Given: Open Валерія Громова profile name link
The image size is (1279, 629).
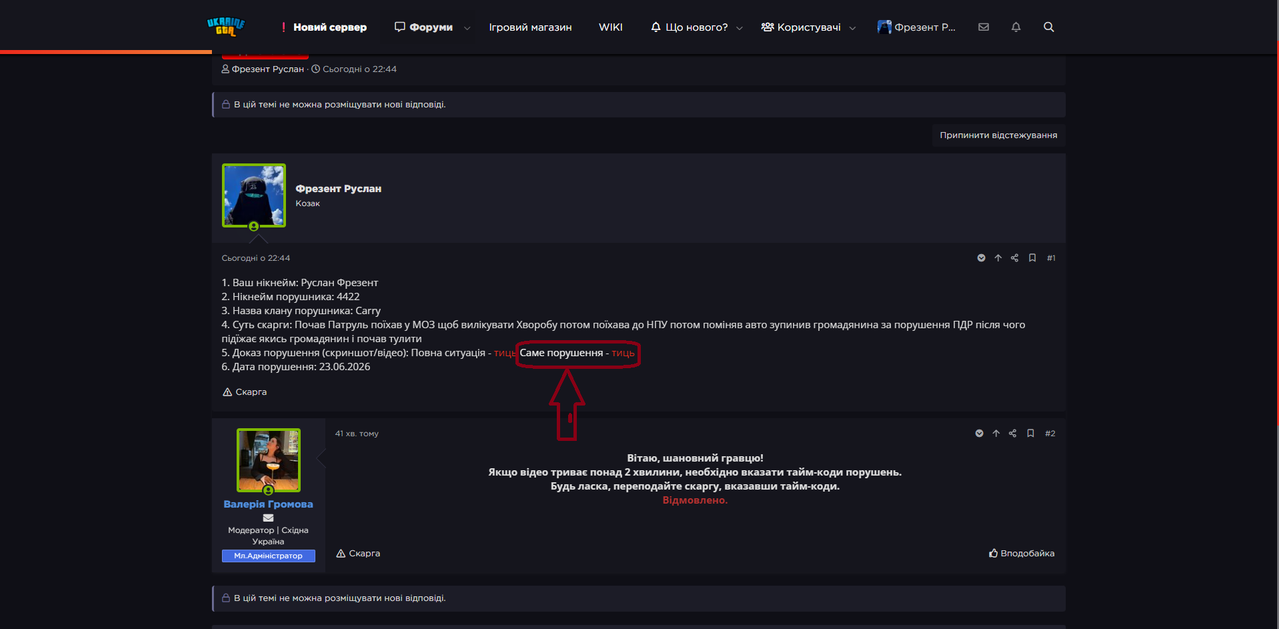Looking at the screenshot, I should (268, 504).
